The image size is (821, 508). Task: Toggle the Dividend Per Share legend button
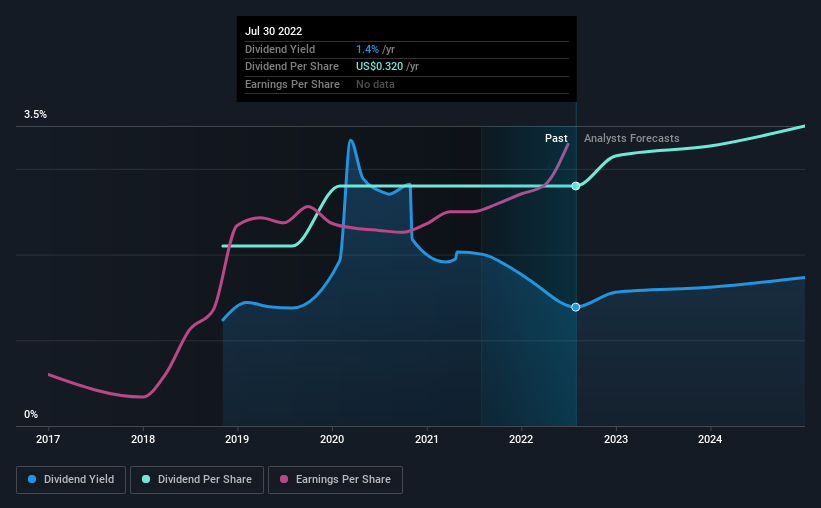[197, 480]
